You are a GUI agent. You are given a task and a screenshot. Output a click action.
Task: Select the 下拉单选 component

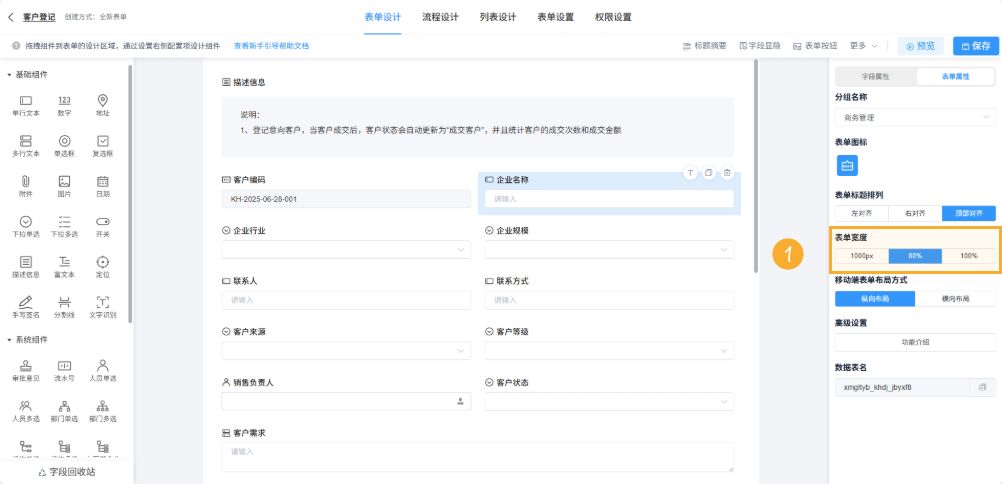click(x=26, y=226)
